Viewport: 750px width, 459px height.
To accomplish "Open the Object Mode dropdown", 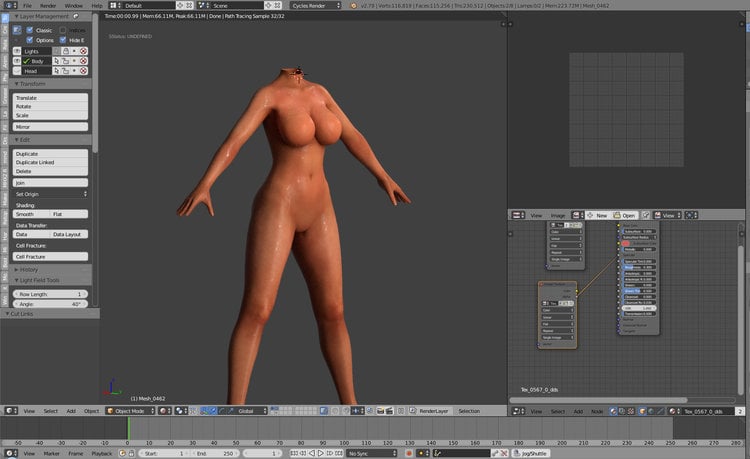I will coord(131,411).
